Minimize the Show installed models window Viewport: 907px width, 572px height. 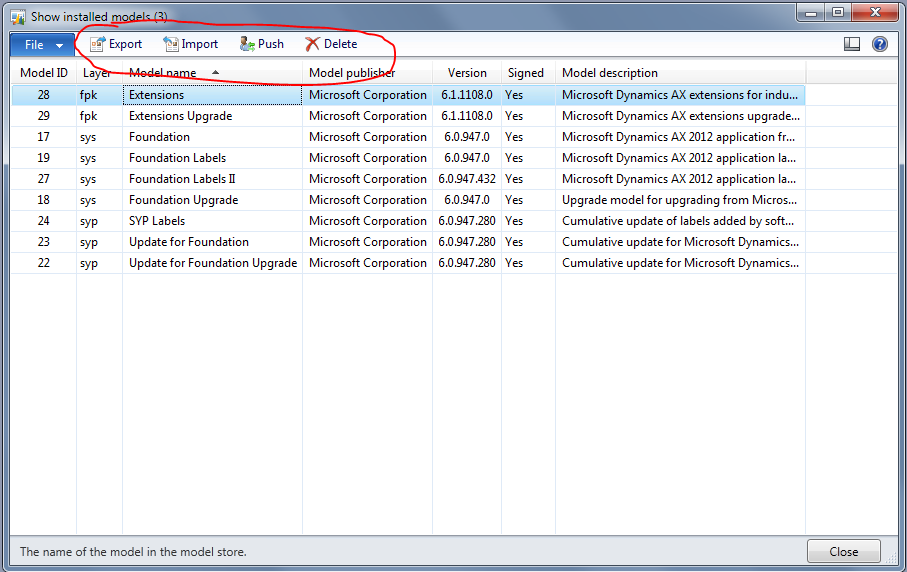click(x=811, y=12)
